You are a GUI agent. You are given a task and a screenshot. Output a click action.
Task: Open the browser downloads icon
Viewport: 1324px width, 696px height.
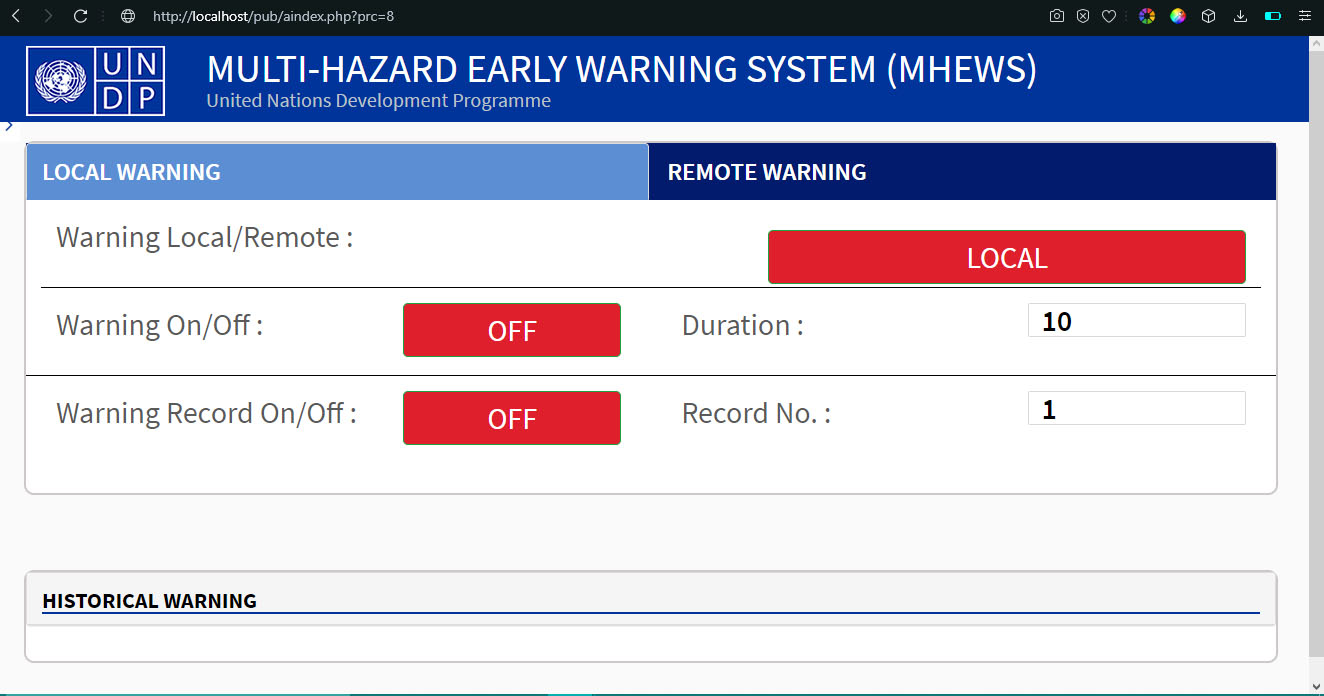1241,16
